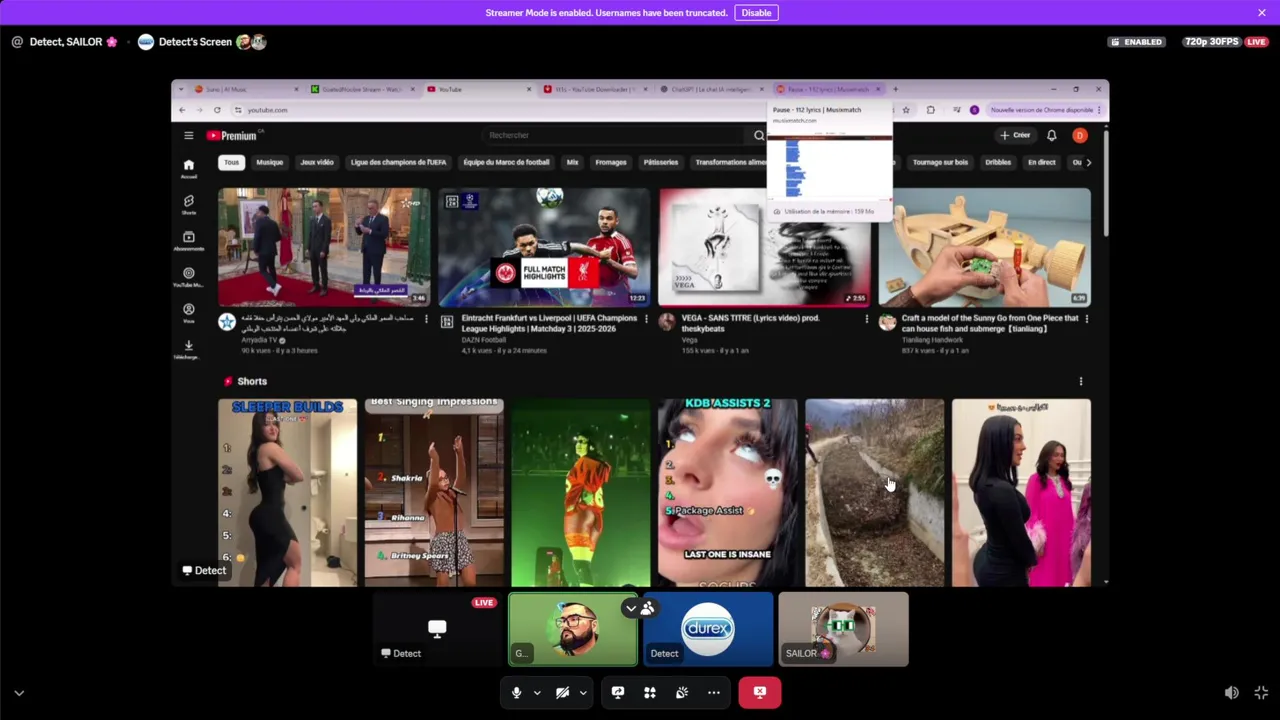This screenshot has width=1280, height=720.
Task: Mute the stream volume speaker icon
Action: point(1231,692)
